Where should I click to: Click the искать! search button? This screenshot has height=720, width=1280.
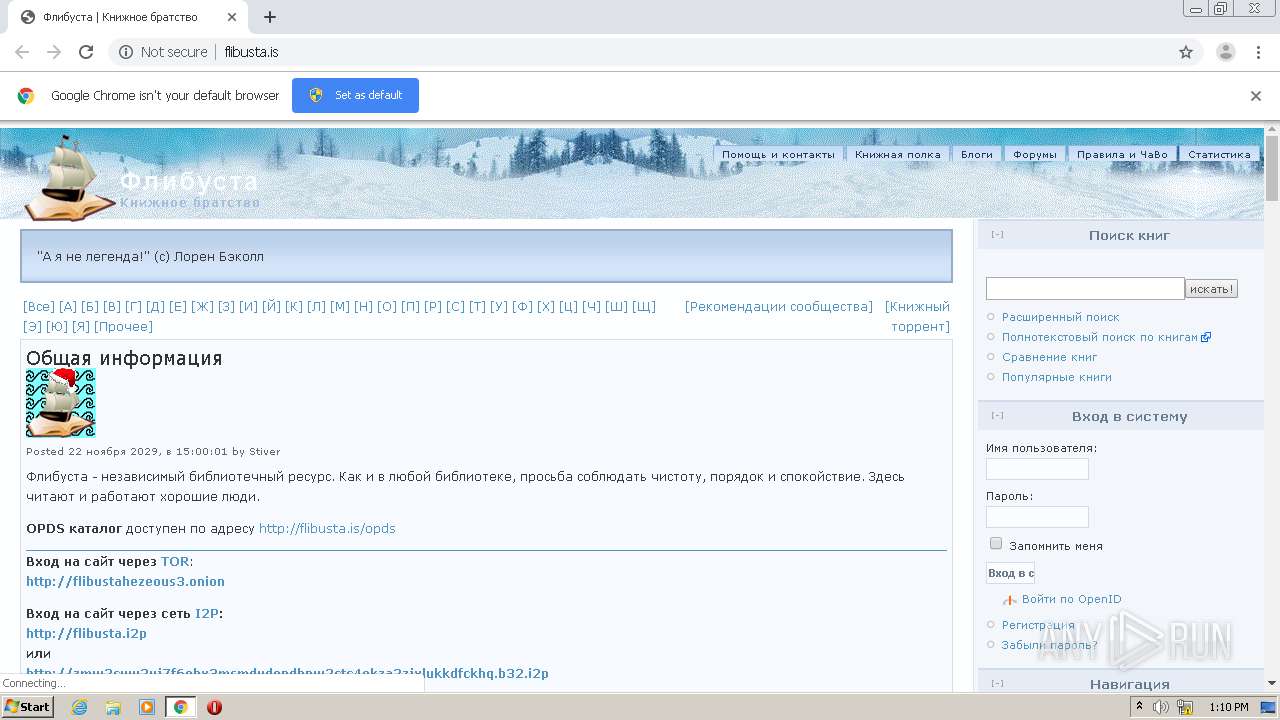[1211, 289]
